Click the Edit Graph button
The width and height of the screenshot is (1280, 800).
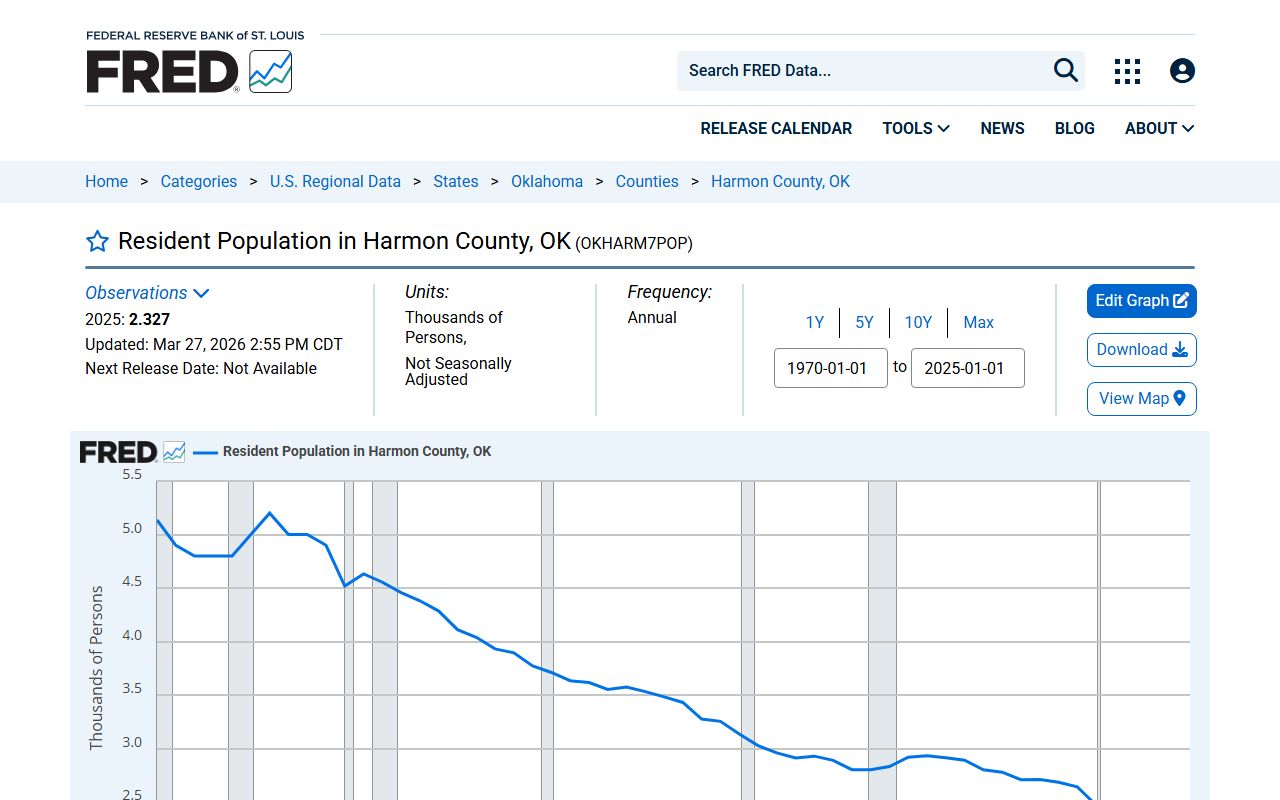coord(1142,301)
